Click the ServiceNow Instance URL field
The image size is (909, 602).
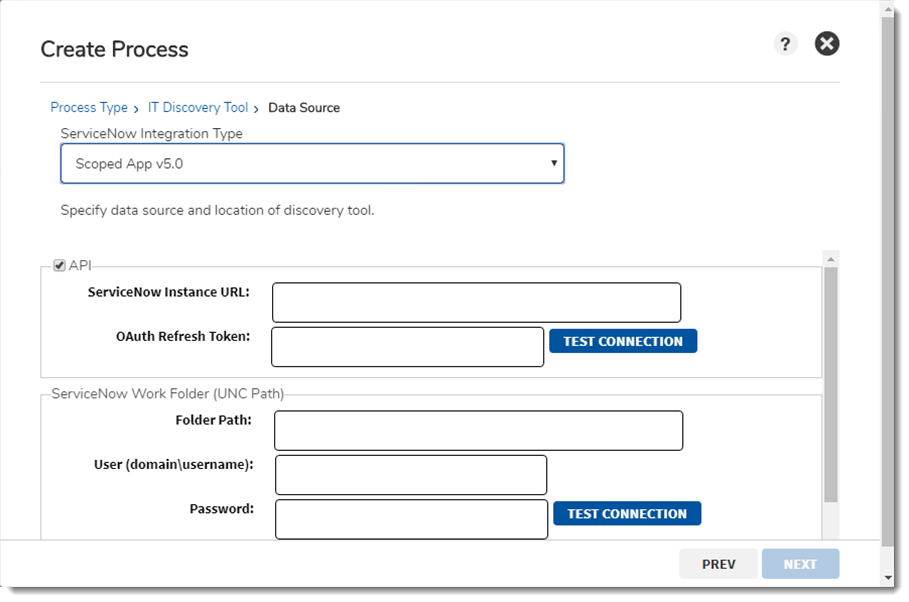476,302
